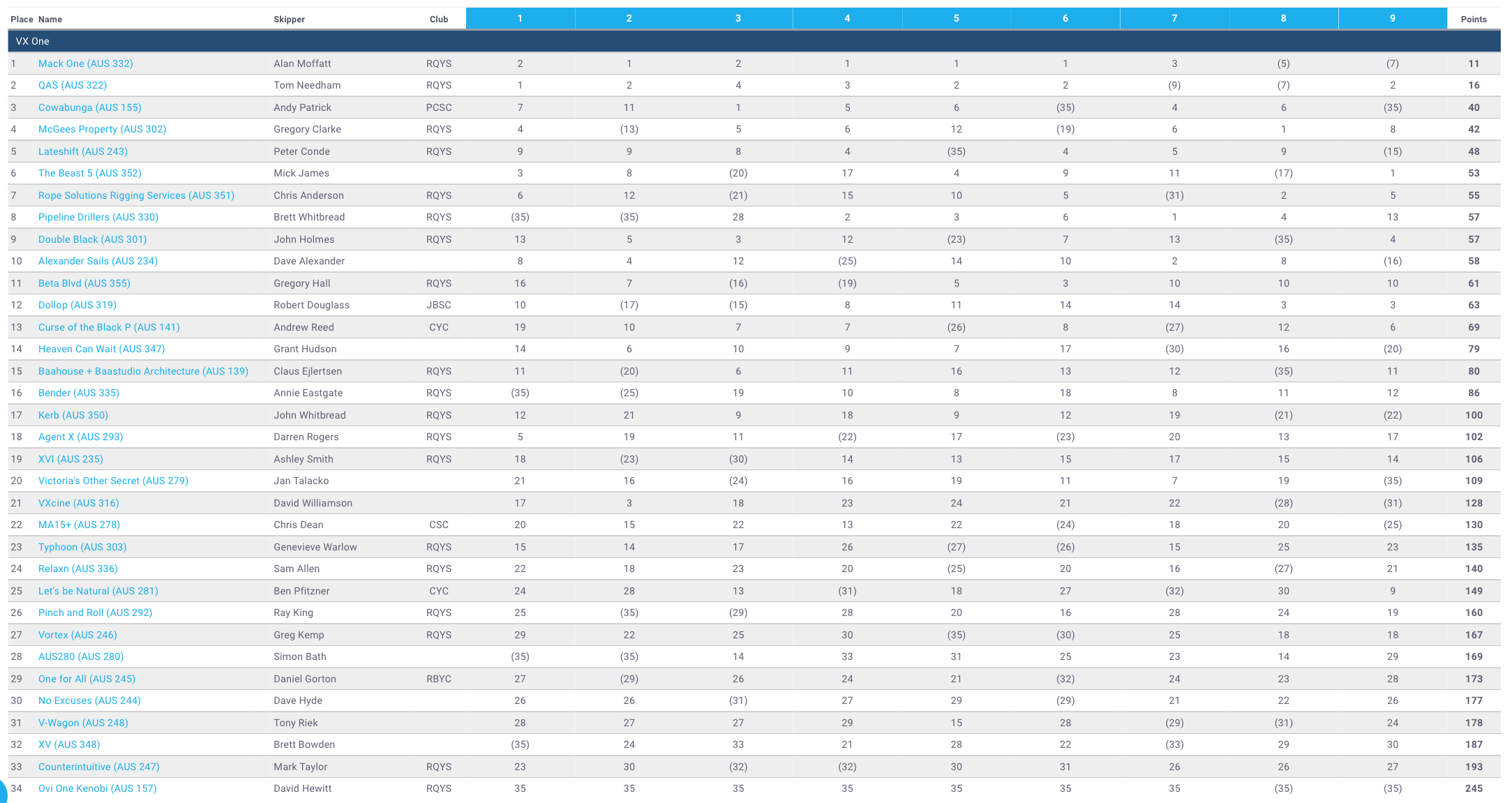The image size is (1512, 803).
Task: Click the Points column header
Action: point(1473,19)
